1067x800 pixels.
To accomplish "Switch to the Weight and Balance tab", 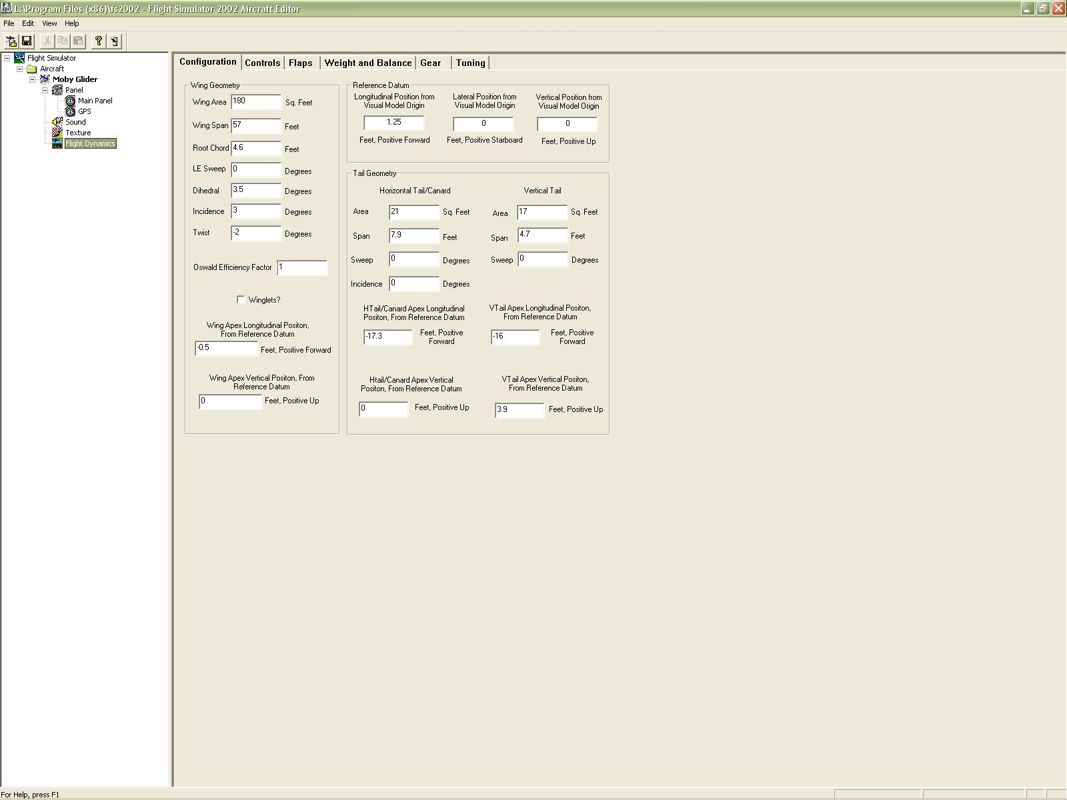I will pos(367,63).
